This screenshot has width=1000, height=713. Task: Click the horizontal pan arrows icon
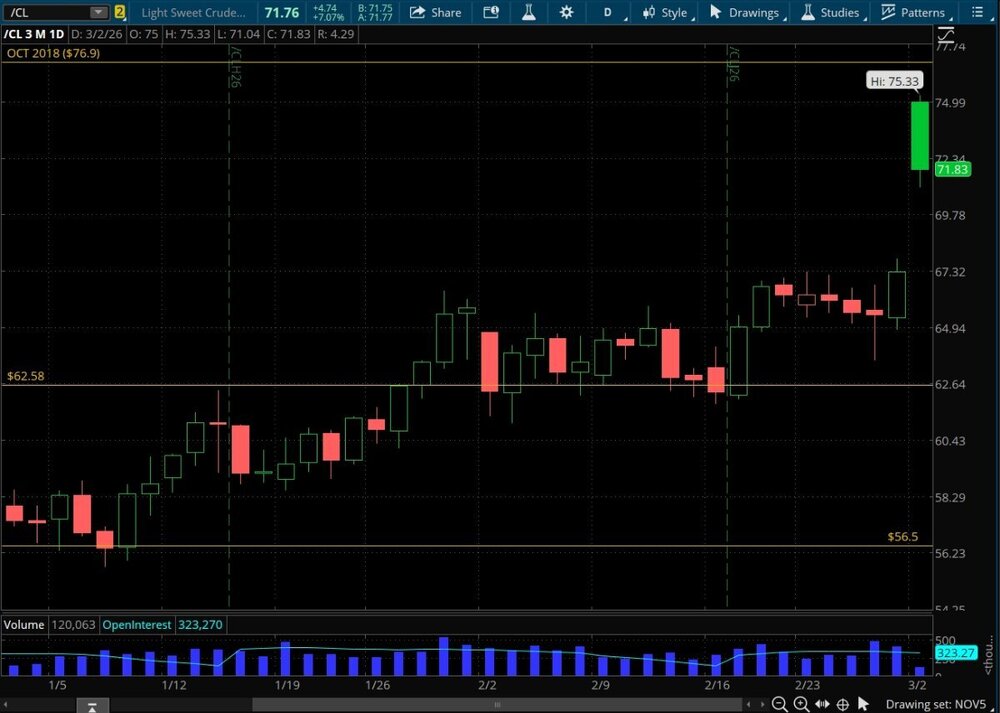[x=823, y=705]
